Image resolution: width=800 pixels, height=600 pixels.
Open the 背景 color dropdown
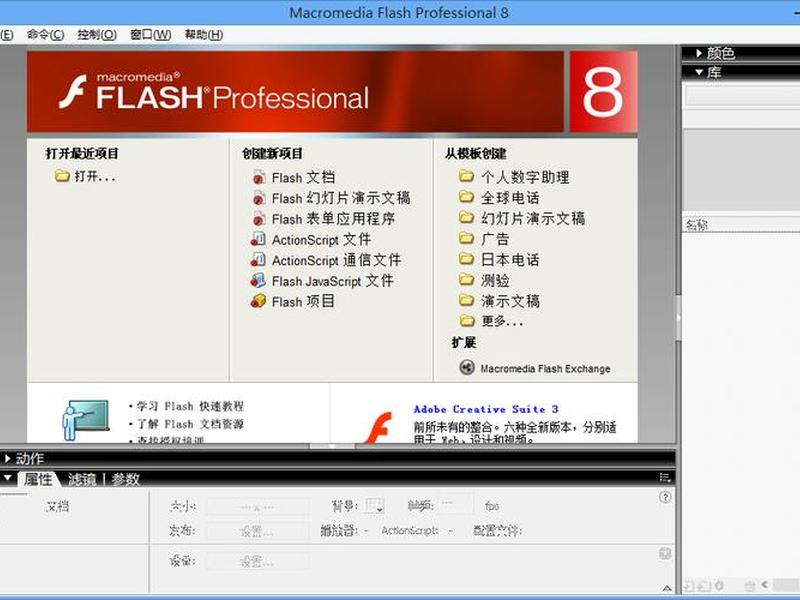(374, 506)
